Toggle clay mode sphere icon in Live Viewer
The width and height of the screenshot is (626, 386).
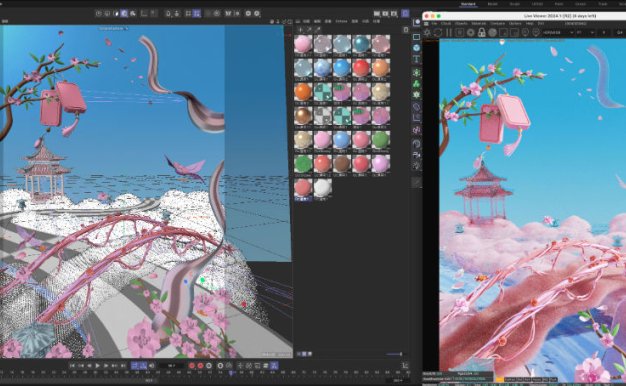point(492,32)
